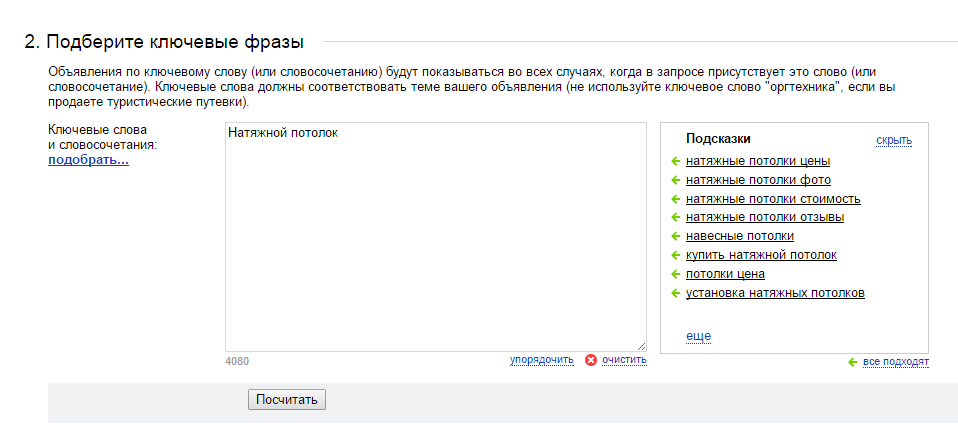Click inside the keywords text area
The image size is (958, 427).
[436, 237]
